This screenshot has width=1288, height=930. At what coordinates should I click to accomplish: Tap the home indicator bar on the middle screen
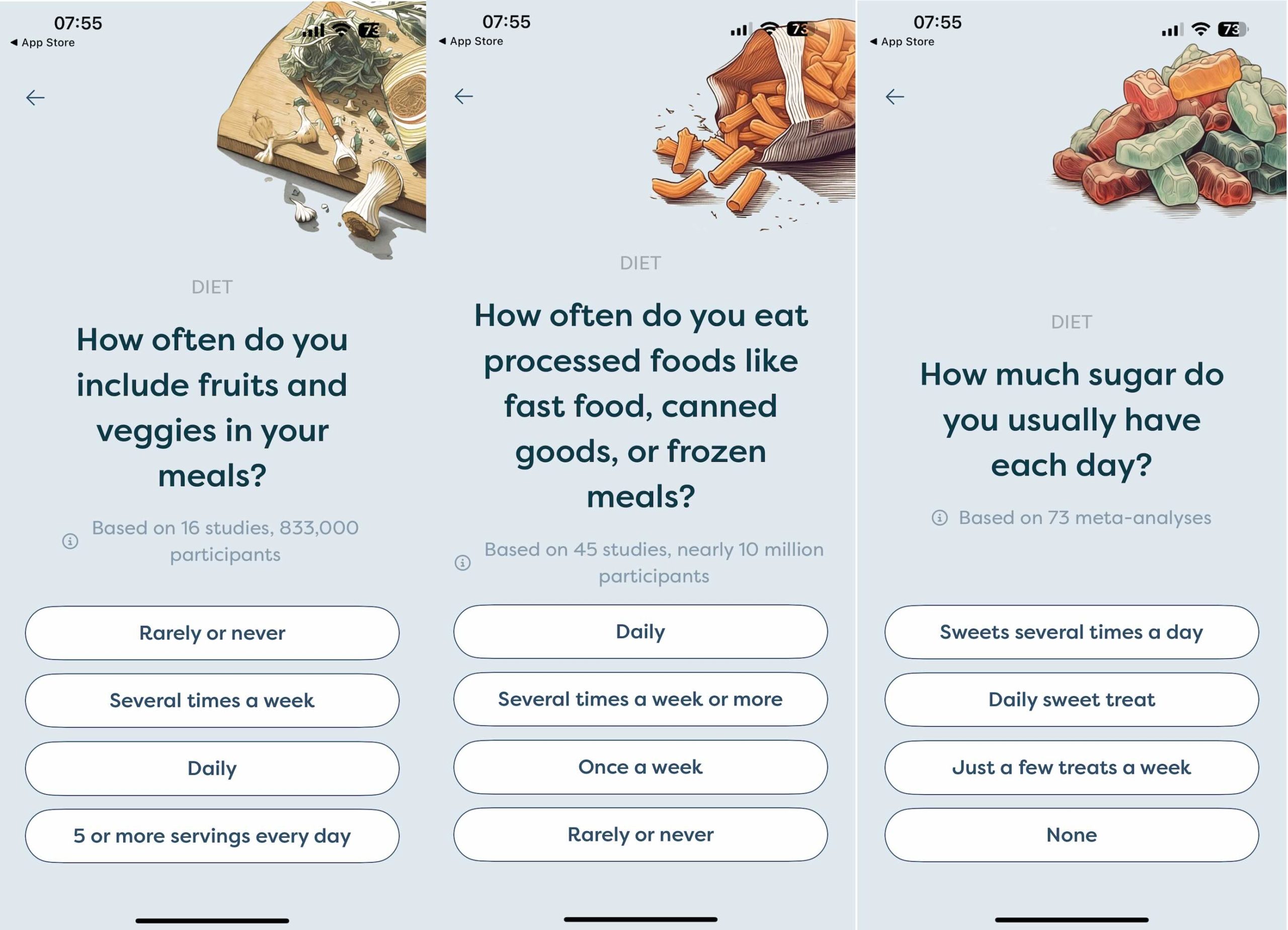coord(640,918)
